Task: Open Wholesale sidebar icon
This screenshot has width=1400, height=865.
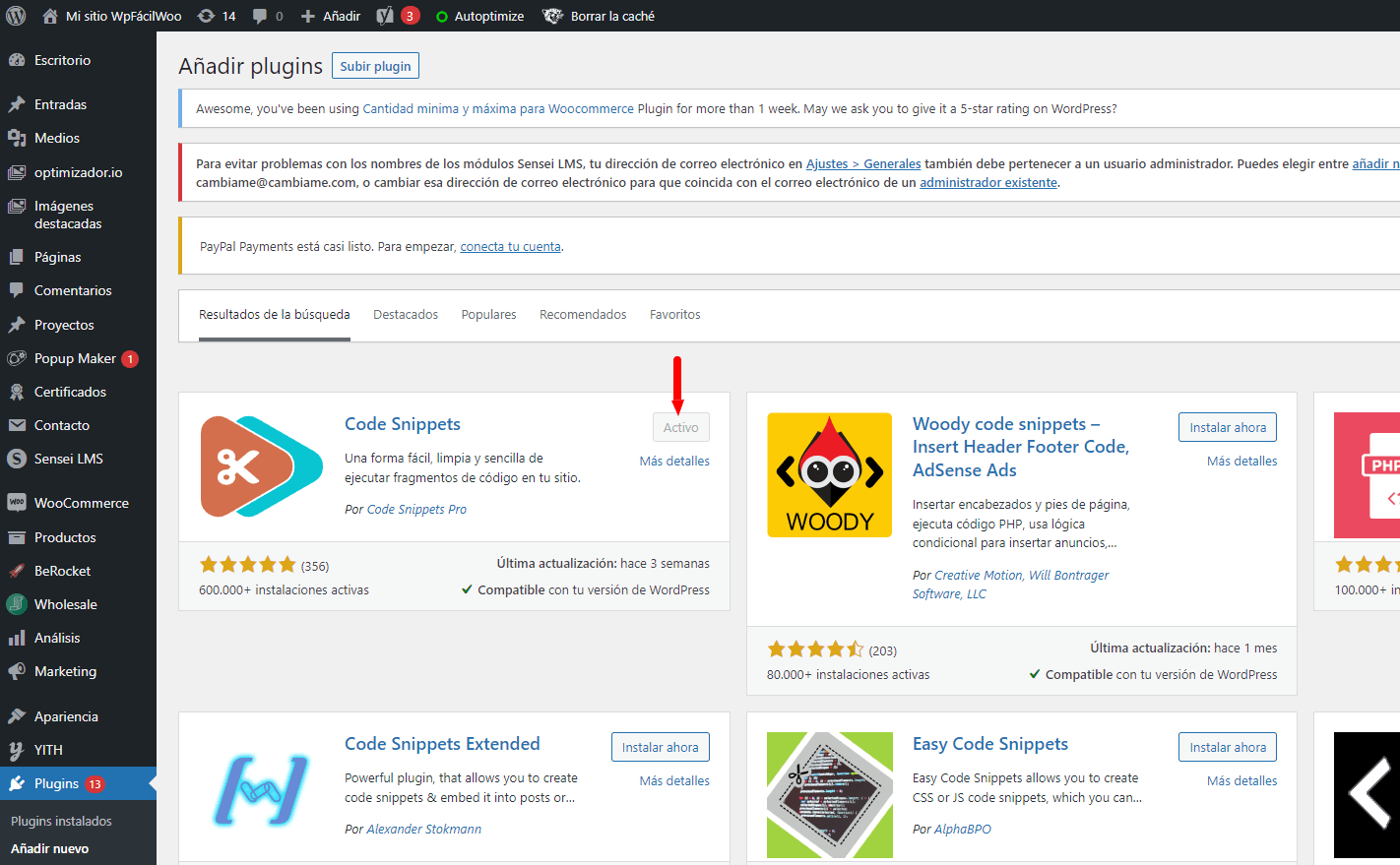Action: click(x=17, y=604)
